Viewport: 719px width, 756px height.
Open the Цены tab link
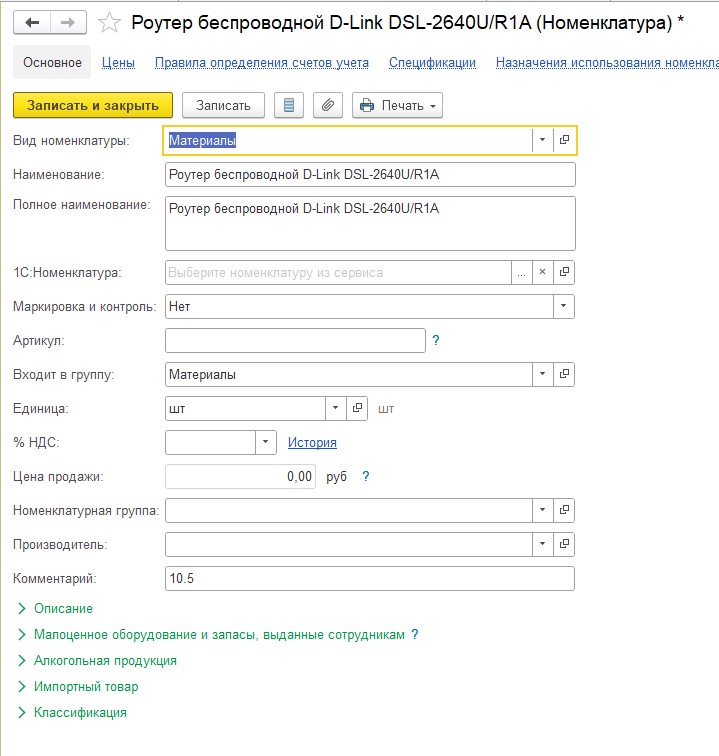tap(118, 63)
